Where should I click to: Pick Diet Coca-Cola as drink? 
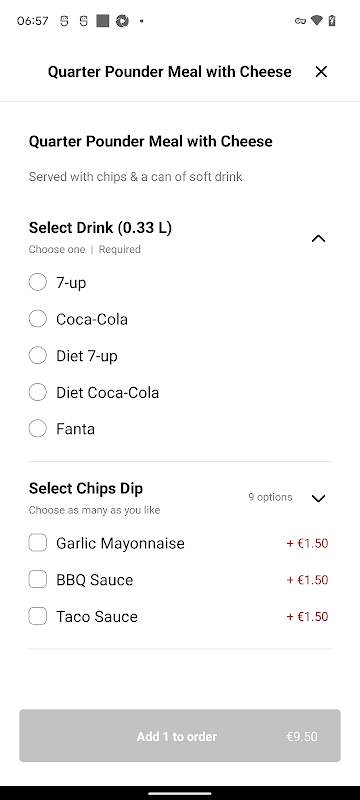(37, 392)
